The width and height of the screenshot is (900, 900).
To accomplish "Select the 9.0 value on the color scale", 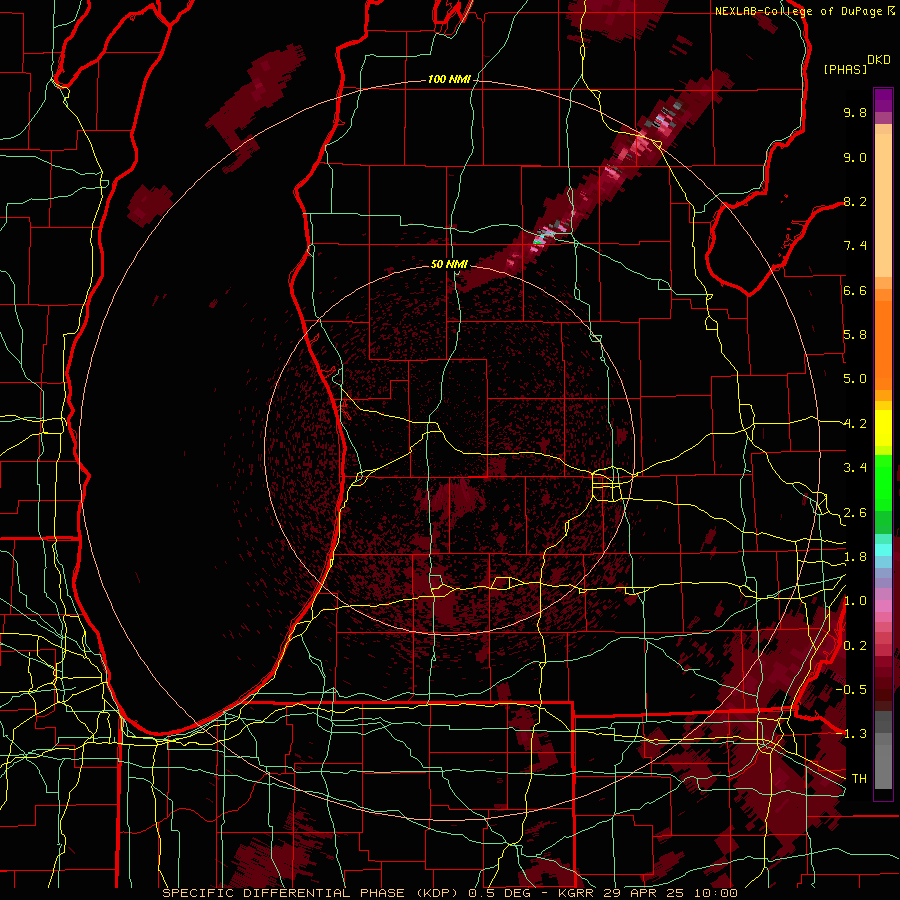I will pyautogui.click(x=855, y=157).
